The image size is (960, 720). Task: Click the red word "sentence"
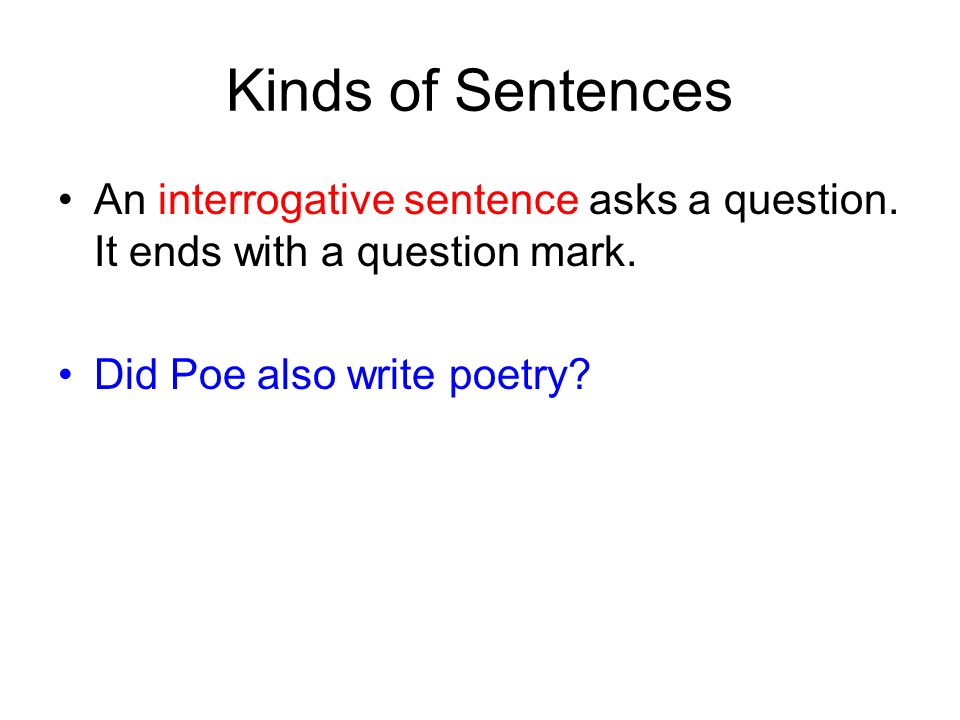491,200
